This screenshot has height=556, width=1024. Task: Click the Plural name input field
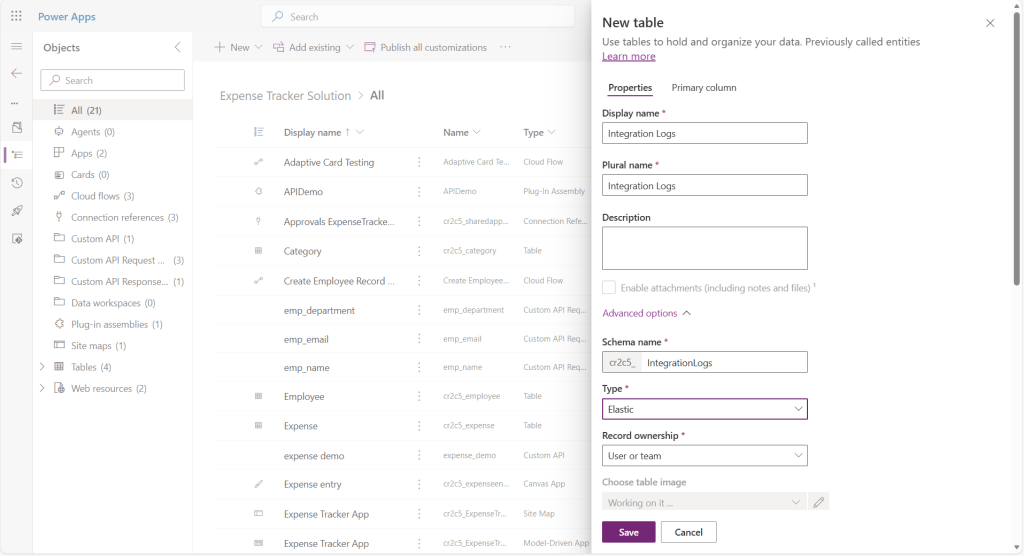pyautogui.click(x=705, y=186)
